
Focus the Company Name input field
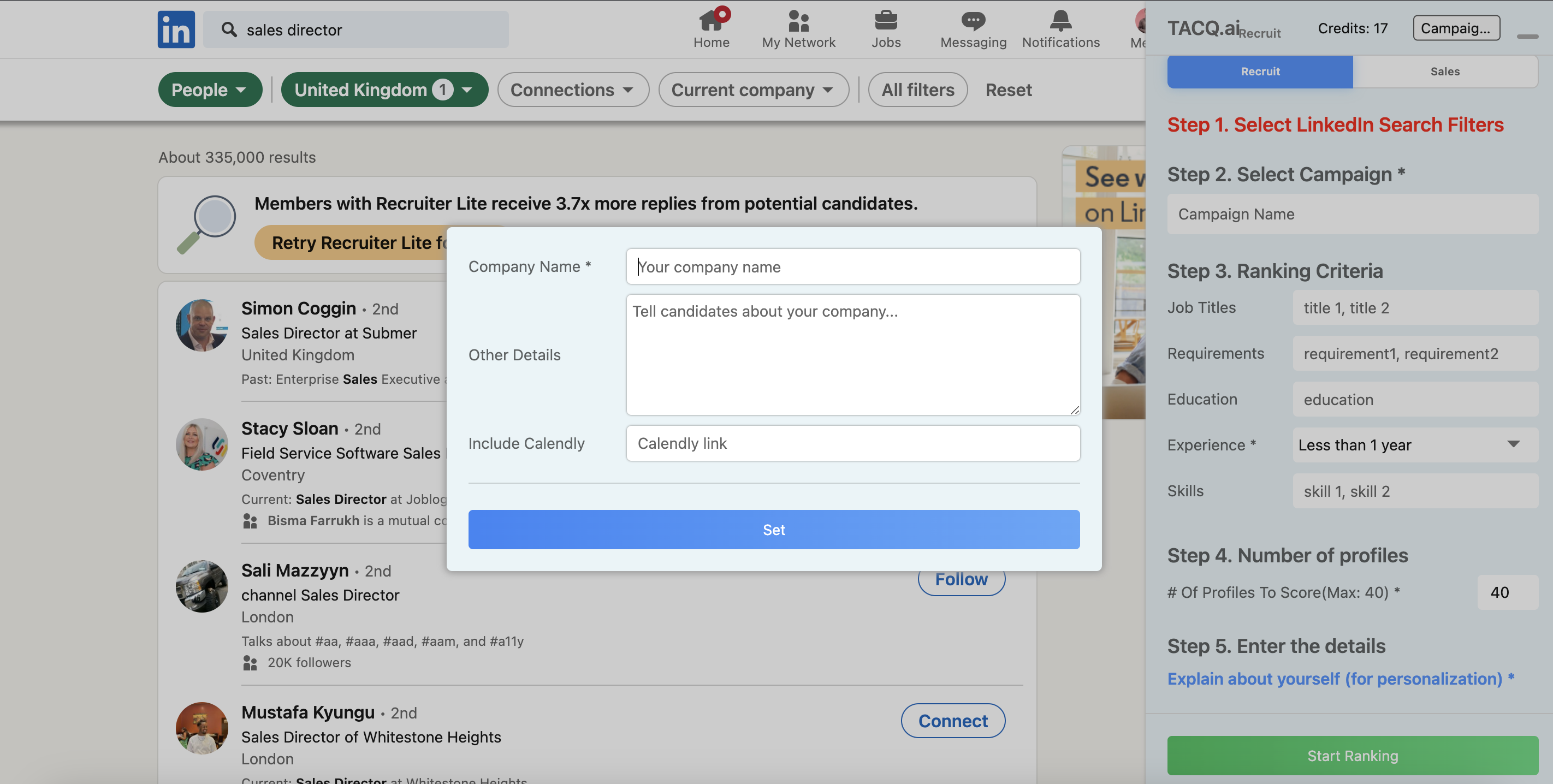(x=852, y=266)
